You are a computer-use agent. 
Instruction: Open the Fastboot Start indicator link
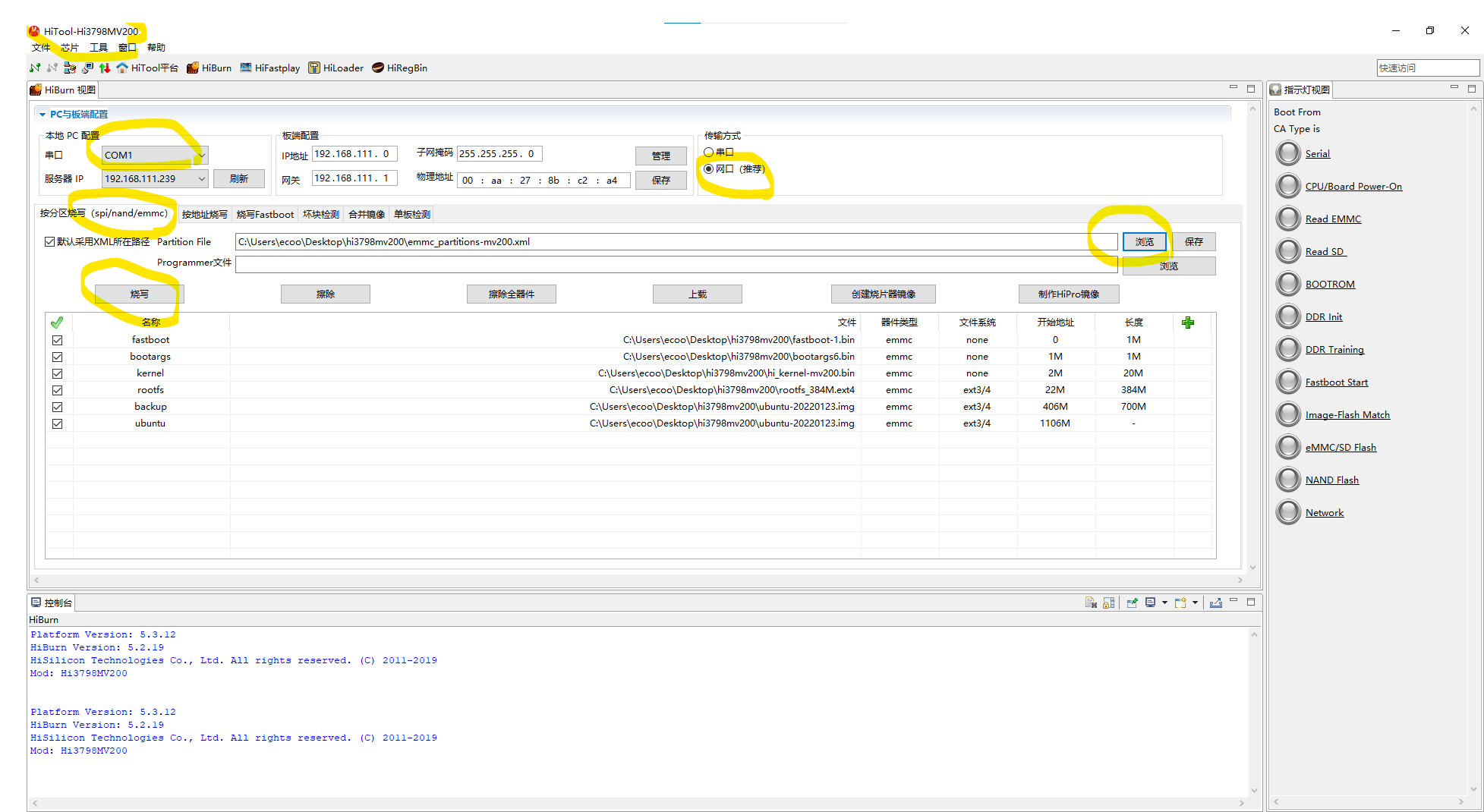click(x=1337, y=382)
